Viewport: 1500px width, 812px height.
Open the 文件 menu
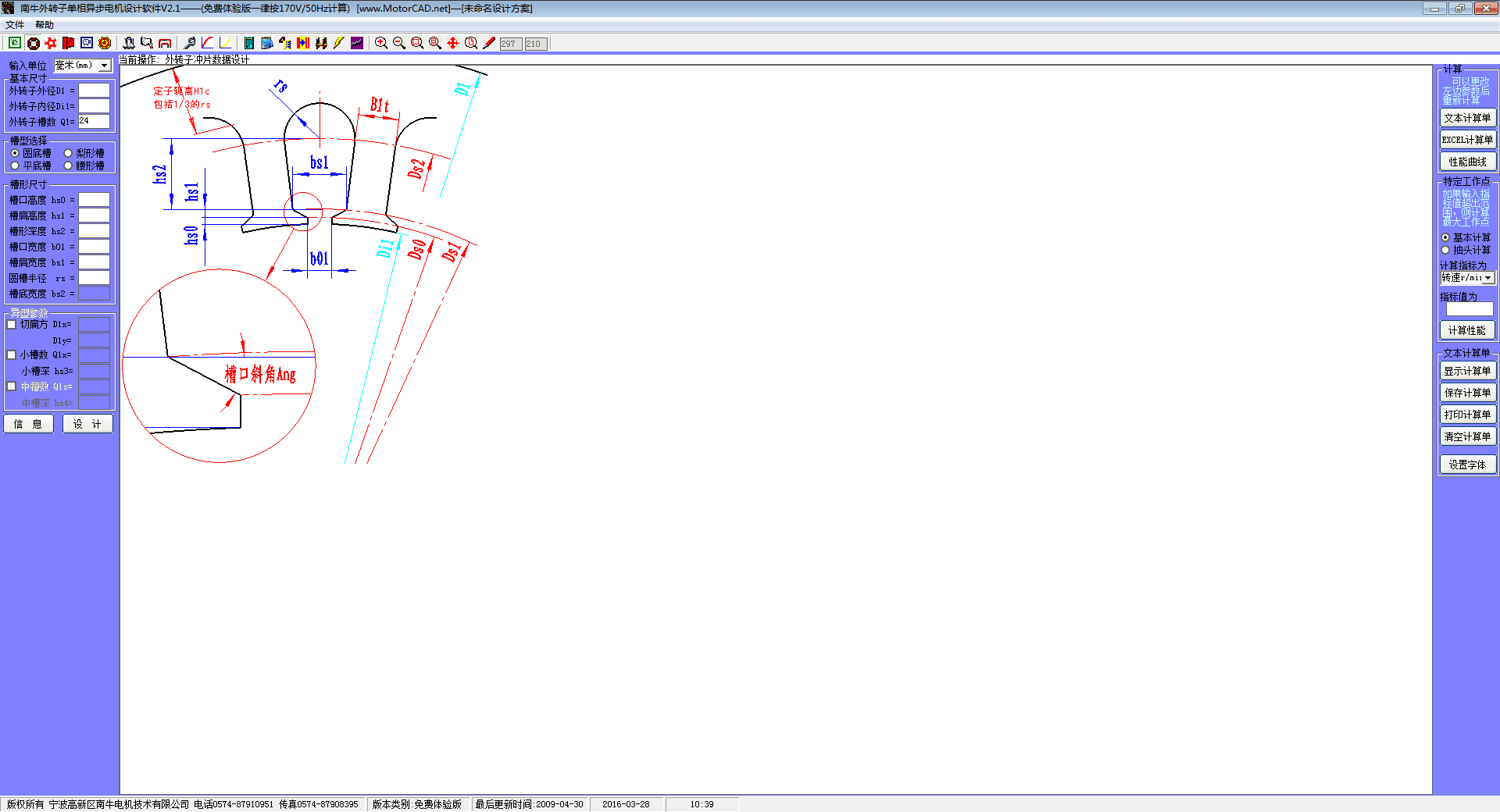point(14,25)
